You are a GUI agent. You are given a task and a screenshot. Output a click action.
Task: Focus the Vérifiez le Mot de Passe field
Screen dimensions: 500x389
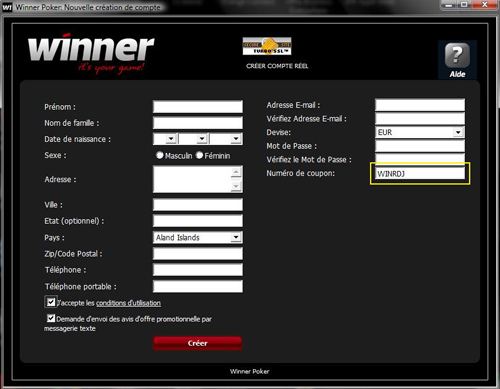click(x=420, y=159)
